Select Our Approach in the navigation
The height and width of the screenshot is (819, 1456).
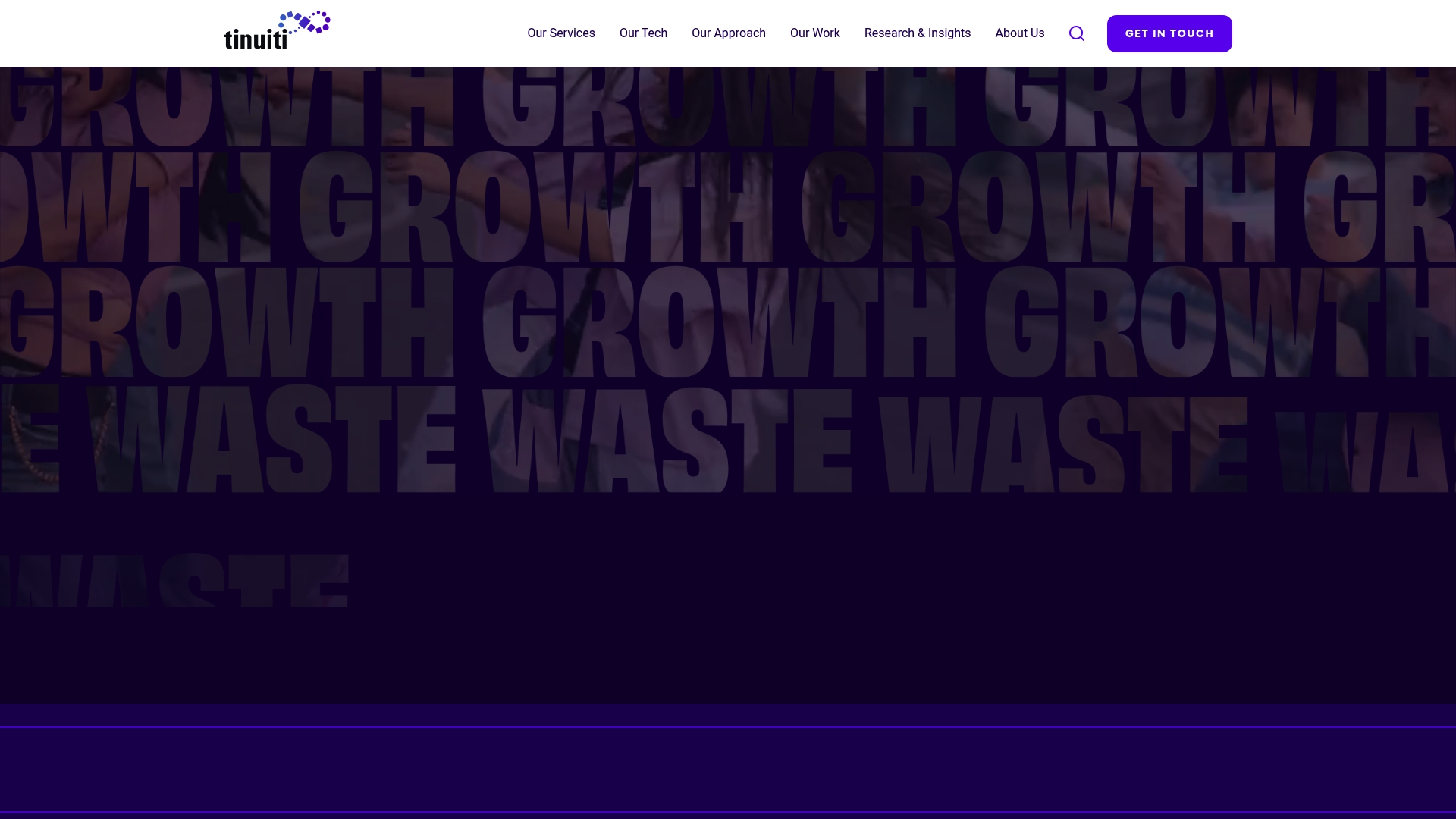click(728, 33)
